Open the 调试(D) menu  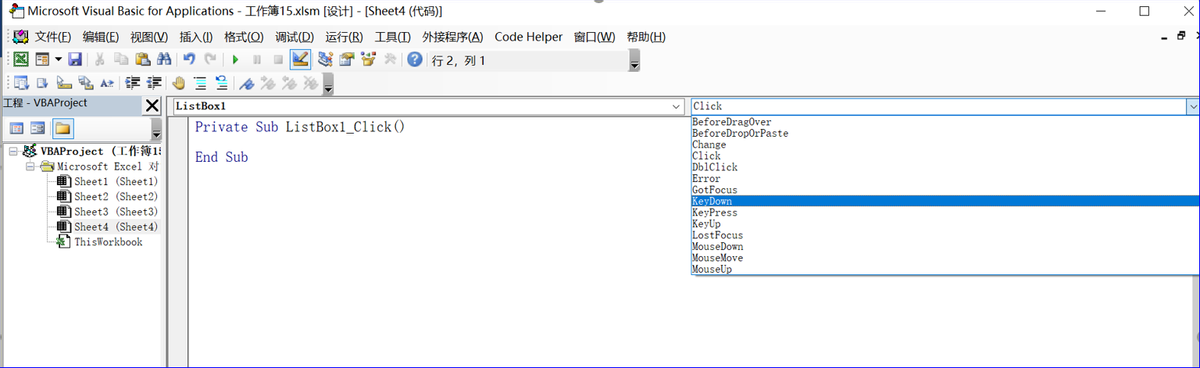[294, 37]
